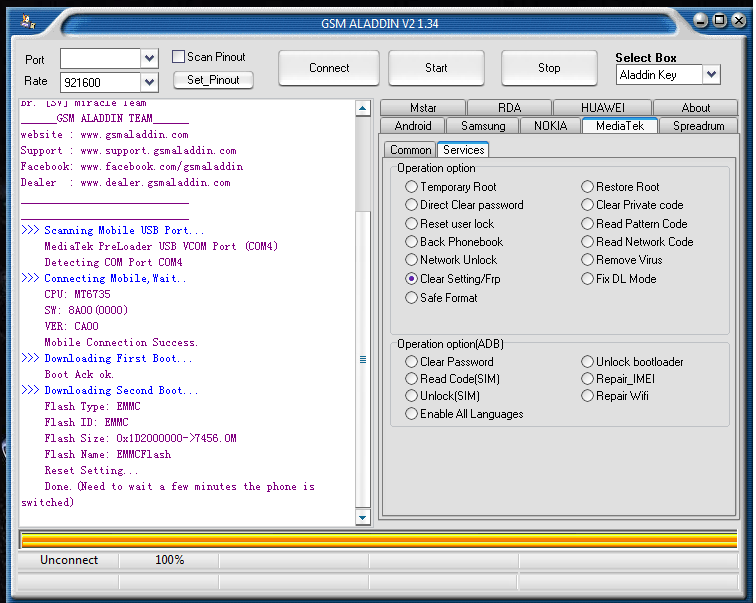This screenshot has width=756, height=603.
Task: Click the orange progress bar
Action: (x=379, y=540)
